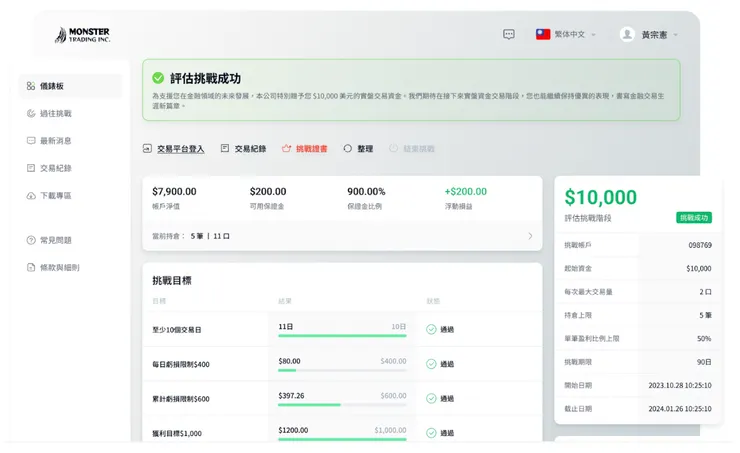The image size is (740, 453).
Task: Click the 50% single profit limit value
Action: (704, 338)
